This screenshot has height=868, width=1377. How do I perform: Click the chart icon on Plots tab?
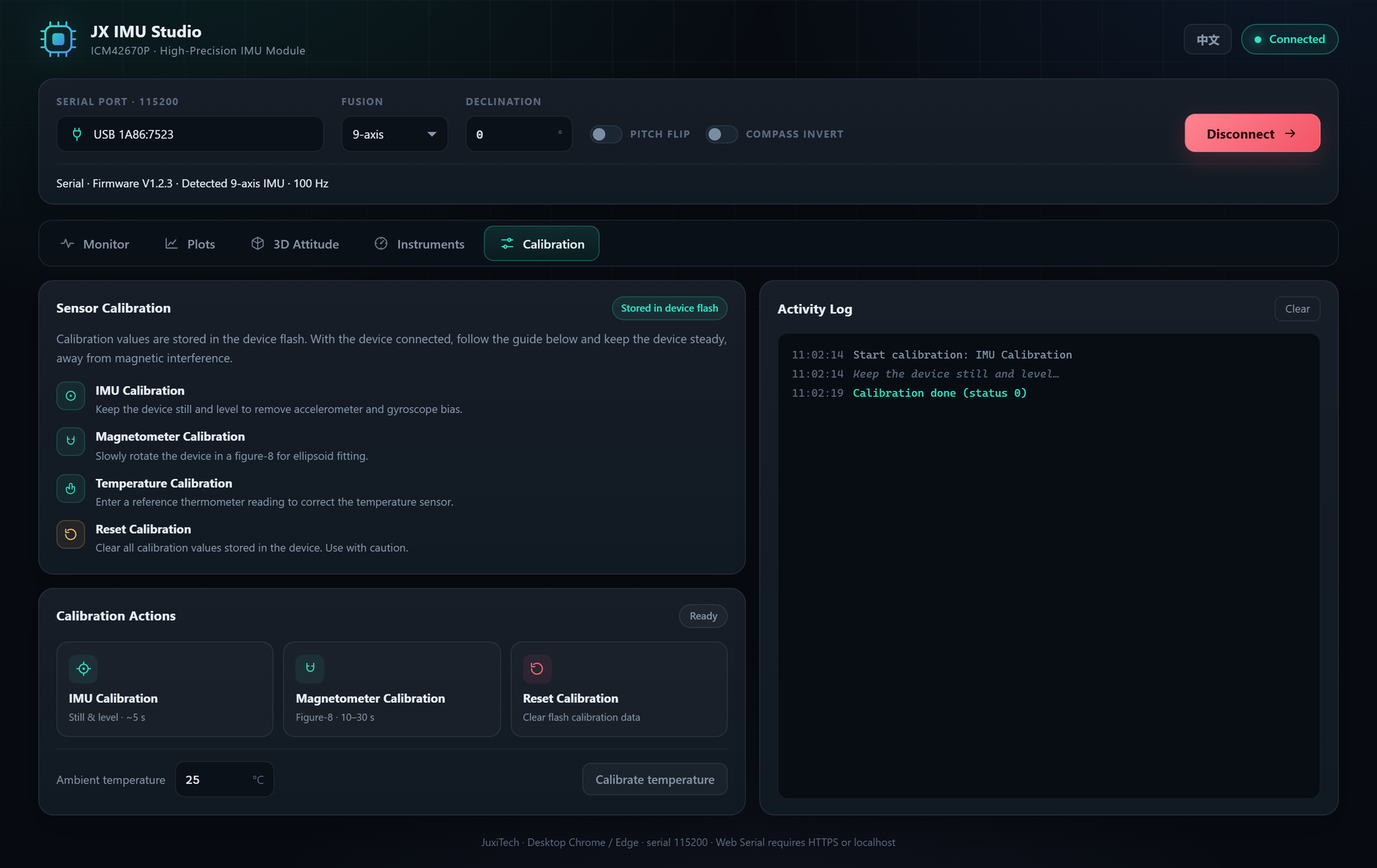(x=171, y=243)
